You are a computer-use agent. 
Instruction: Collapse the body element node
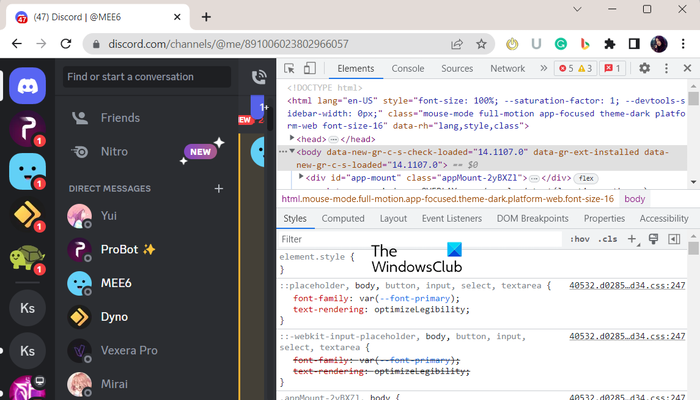tap(292, 151)
